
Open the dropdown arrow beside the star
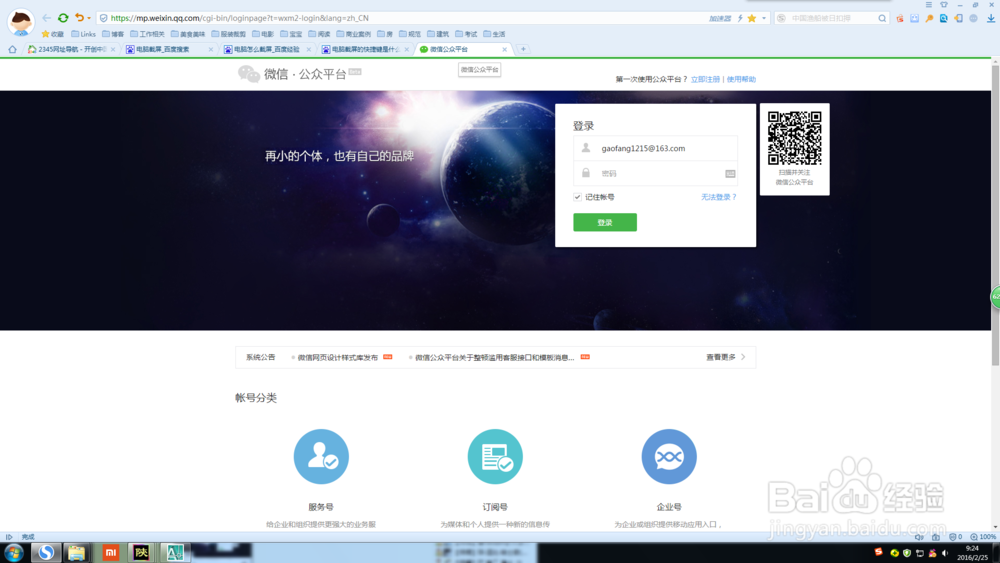pyautogui.click(x=763, y=18)
